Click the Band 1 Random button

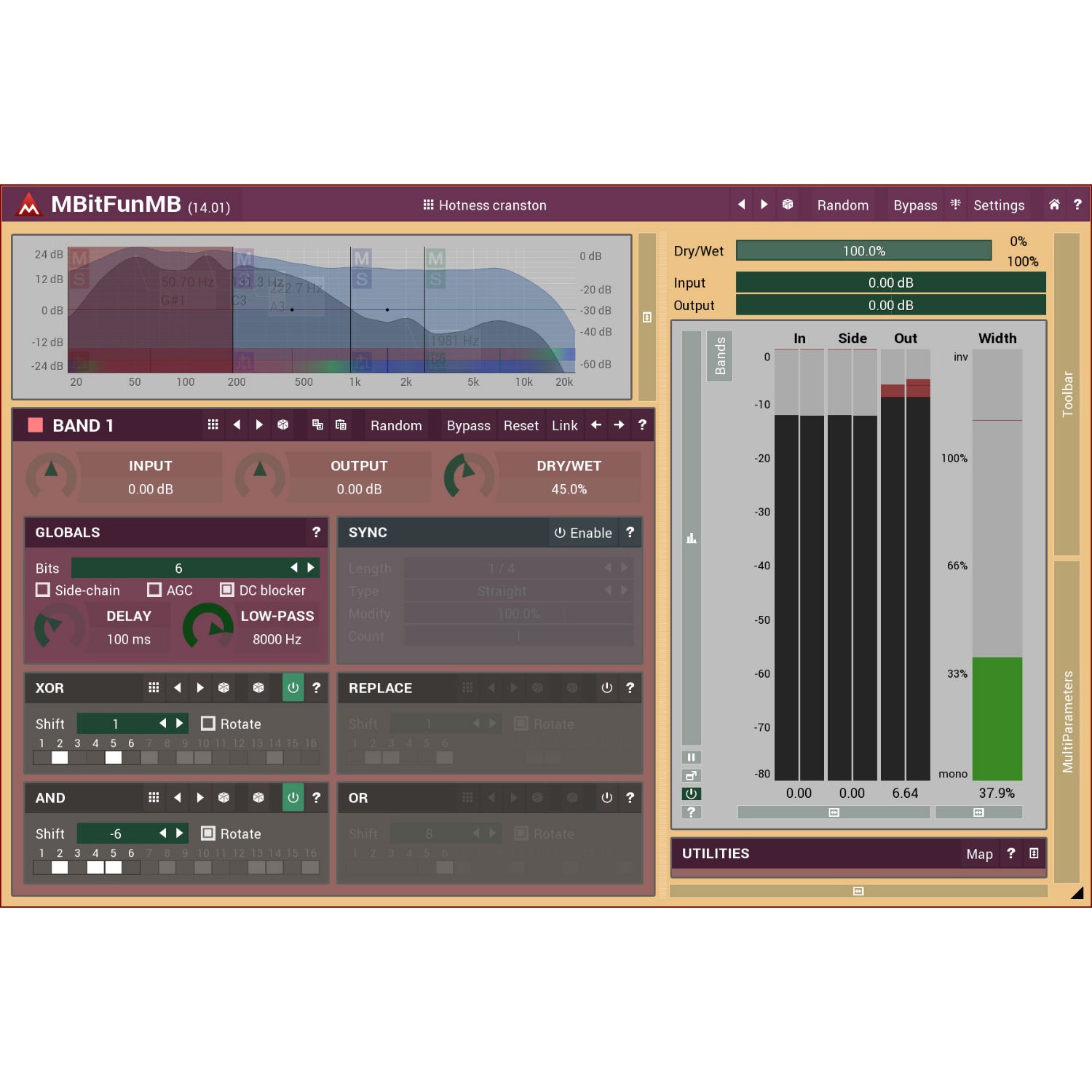point(396,425)
